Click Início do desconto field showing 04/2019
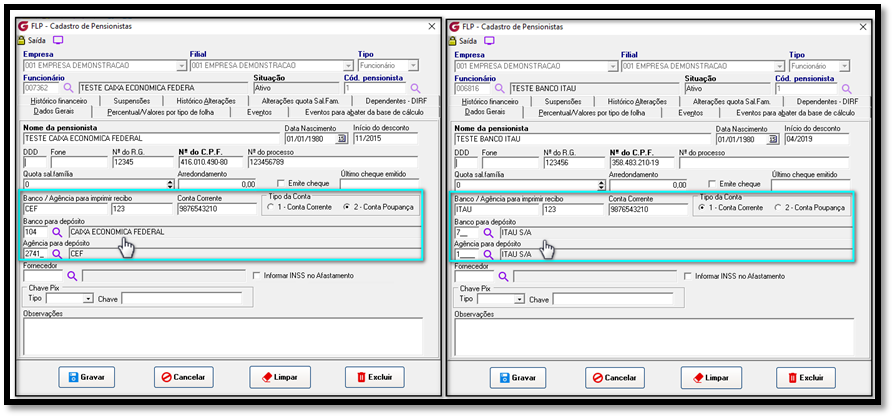 (x=816, y=139)
